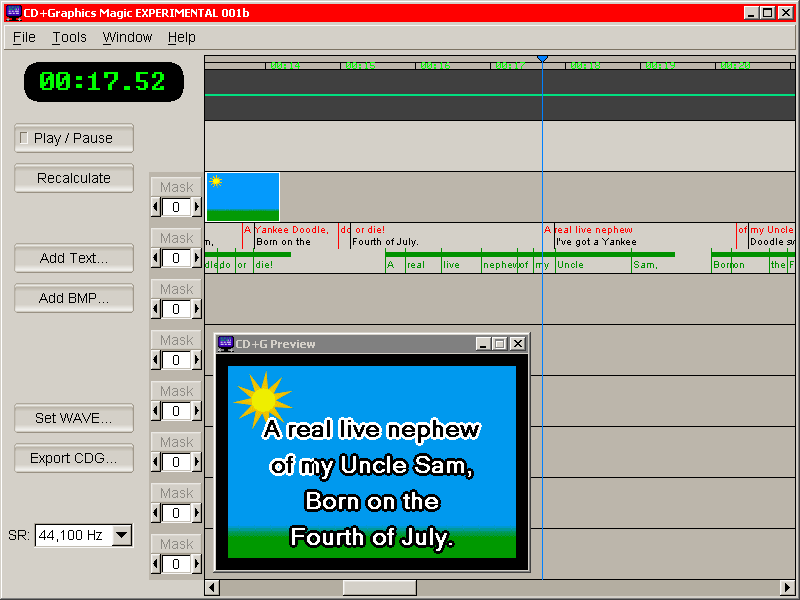
Task: Close the CD+G Preview window
Action: (517, 344)
